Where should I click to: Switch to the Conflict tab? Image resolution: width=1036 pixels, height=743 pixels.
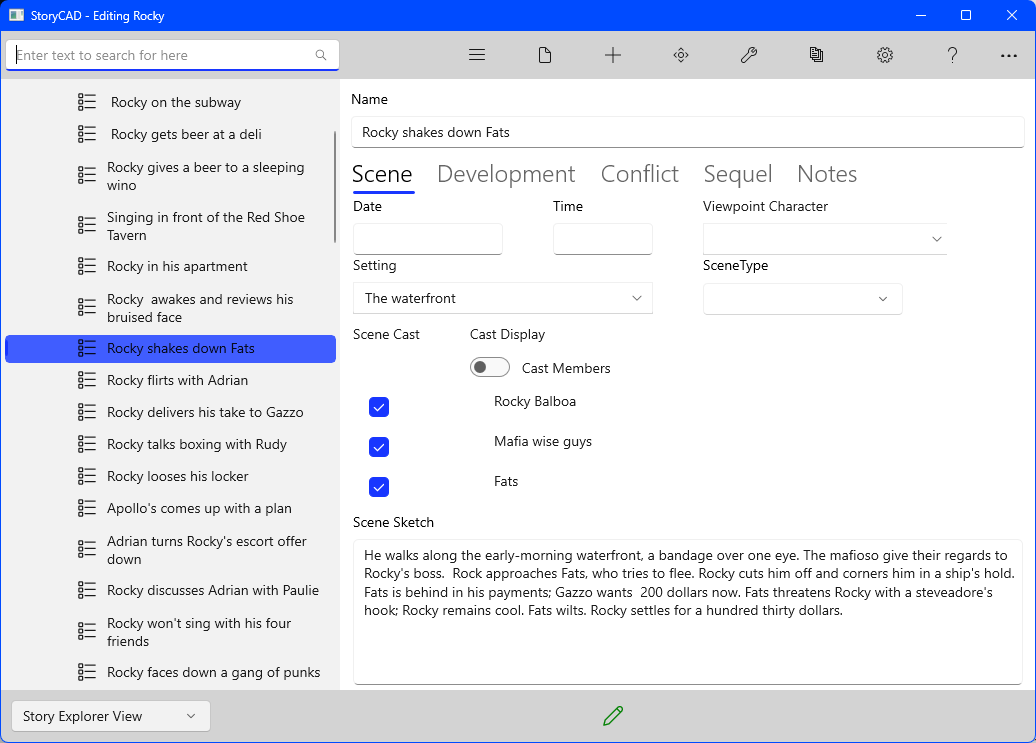click(639, 174)
